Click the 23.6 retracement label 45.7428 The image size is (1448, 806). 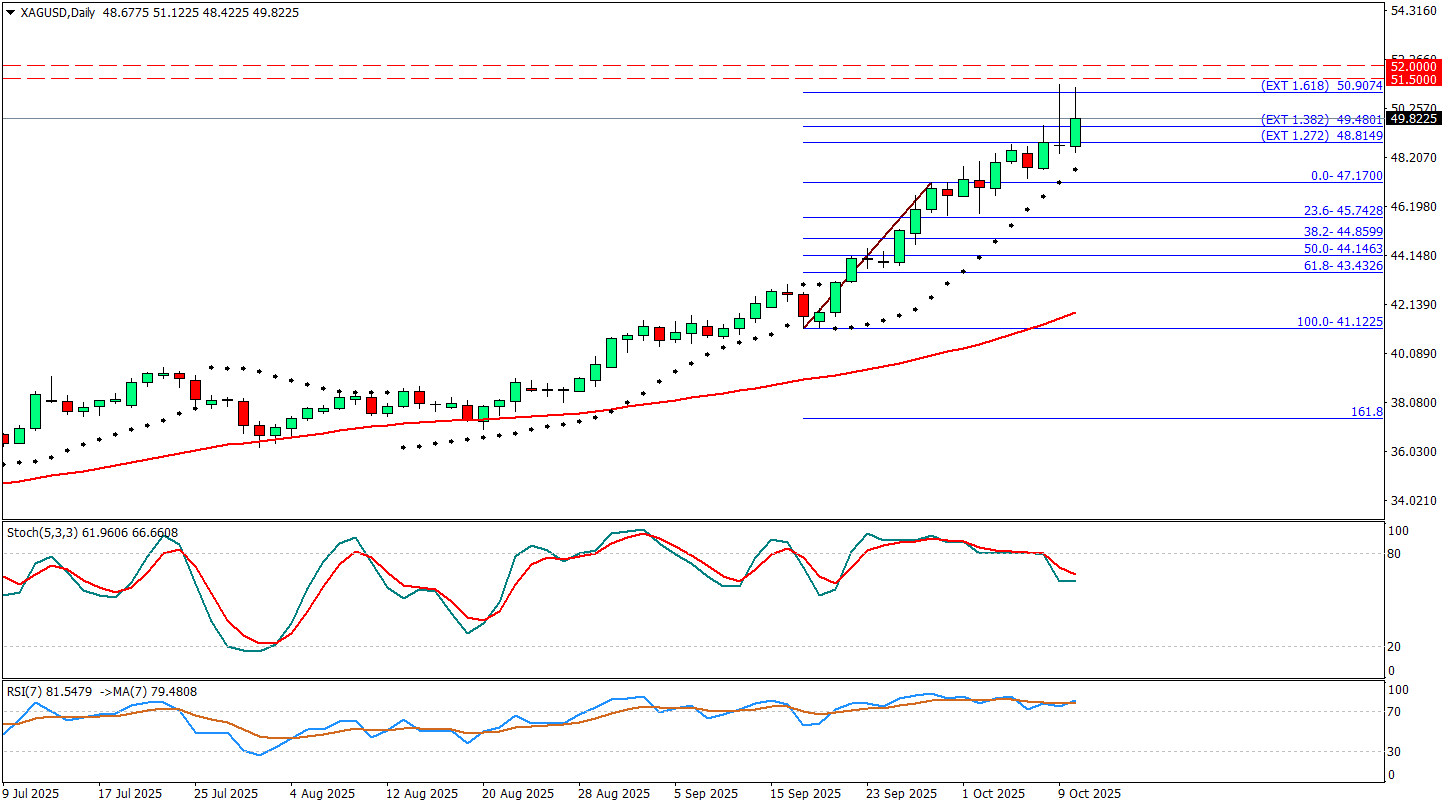click(x=1343, y=211)
